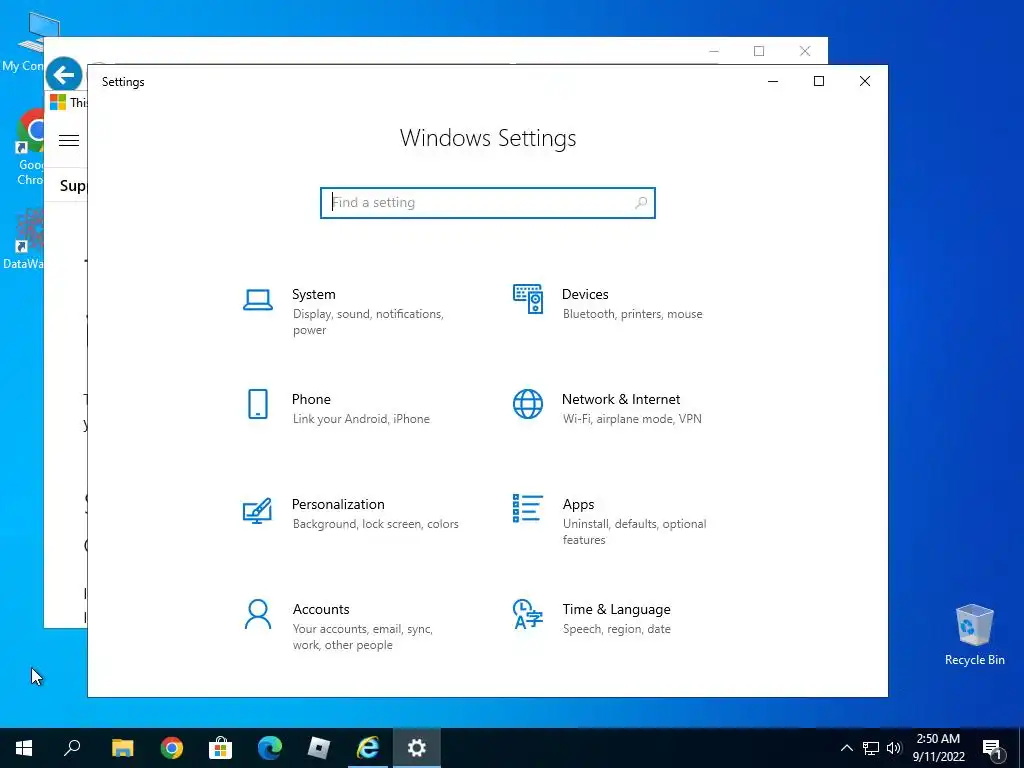
Task: Open the Windows Start menu
Action: [24, 748]
